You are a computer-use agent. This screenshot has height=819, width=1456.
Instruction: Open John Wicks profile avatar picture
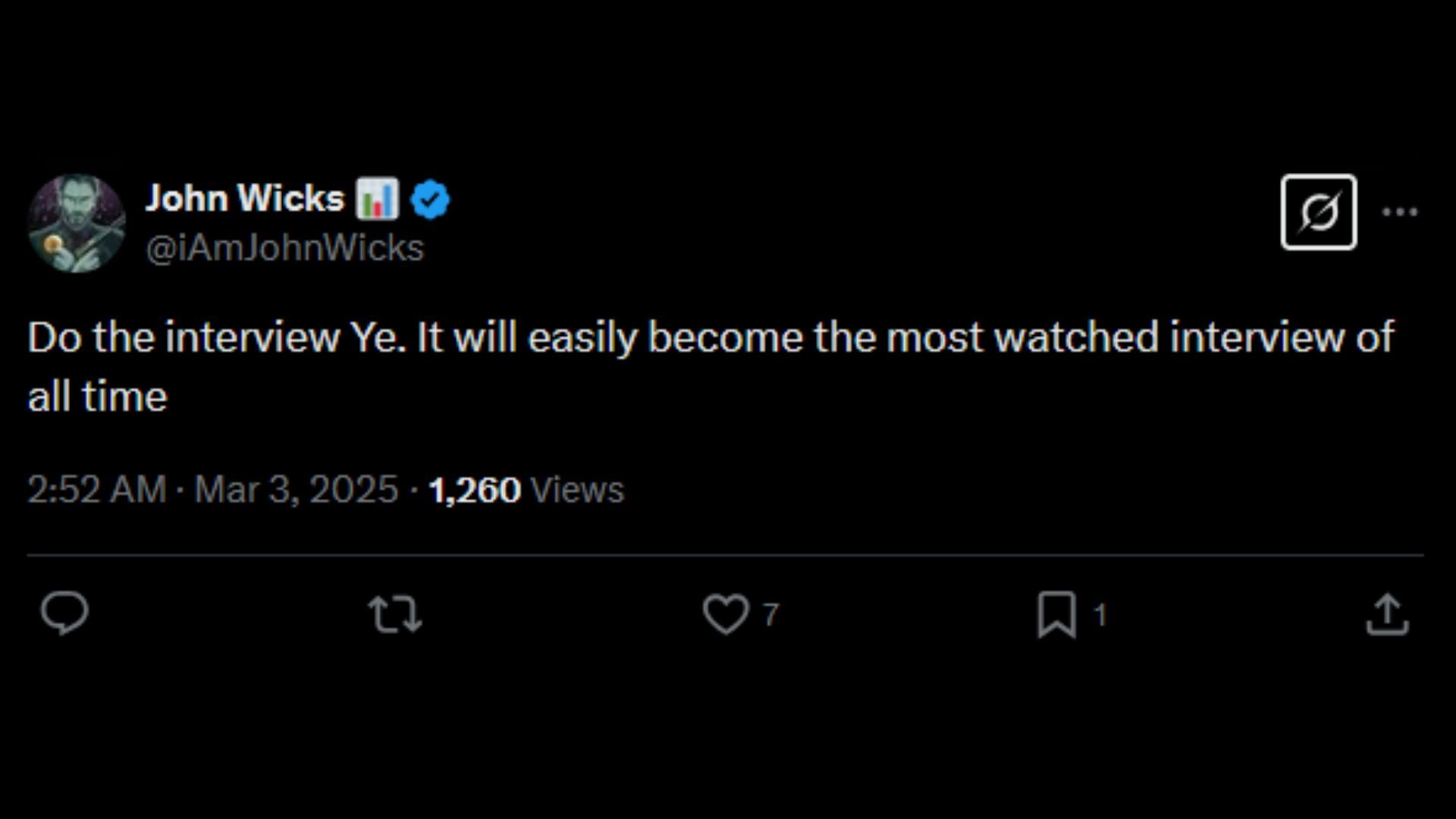(77, 224)
